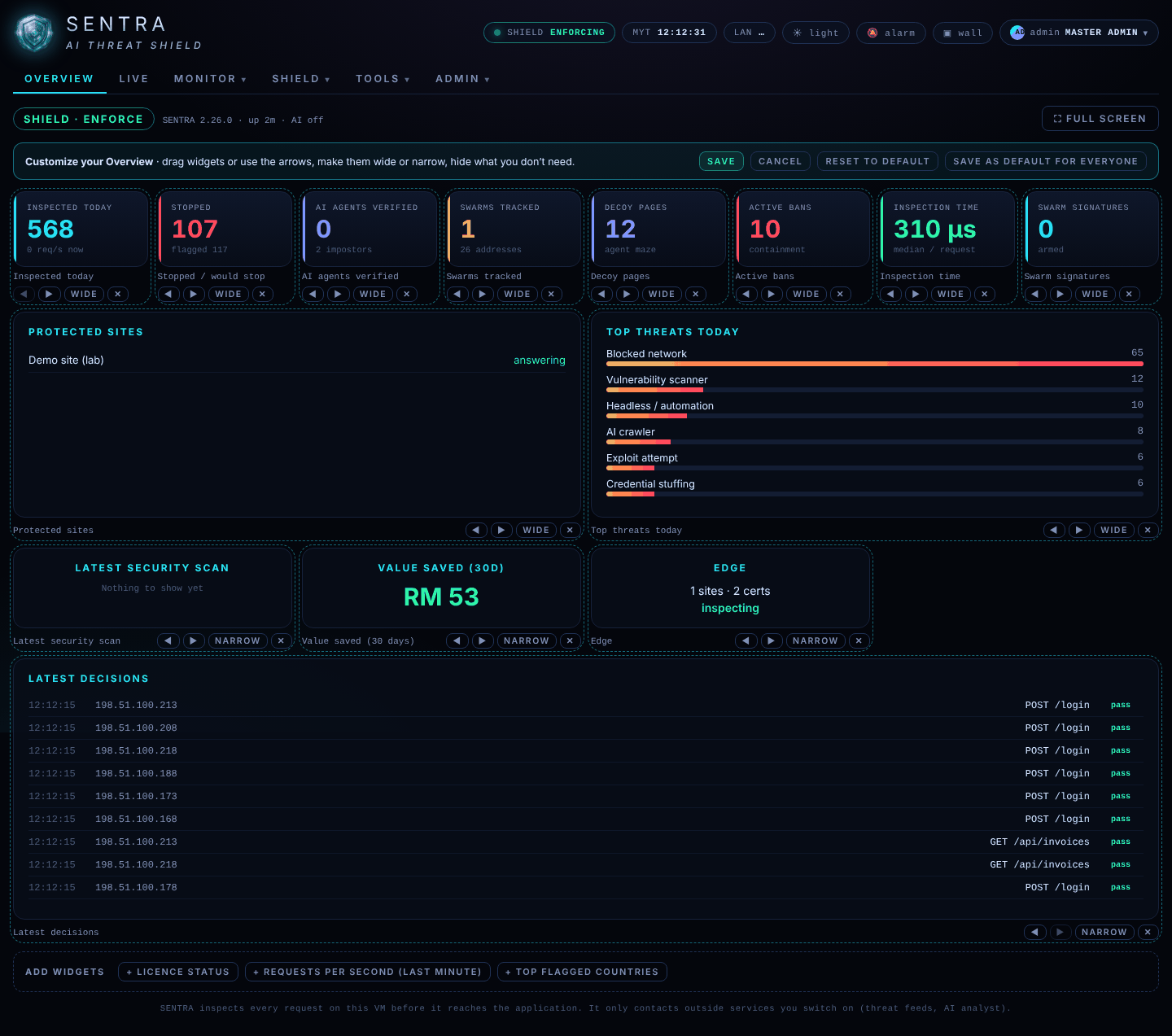Viewport: 1172px width, 1036px height.
Task: Switch to the Live tab
Action: [x=133, y=79]
